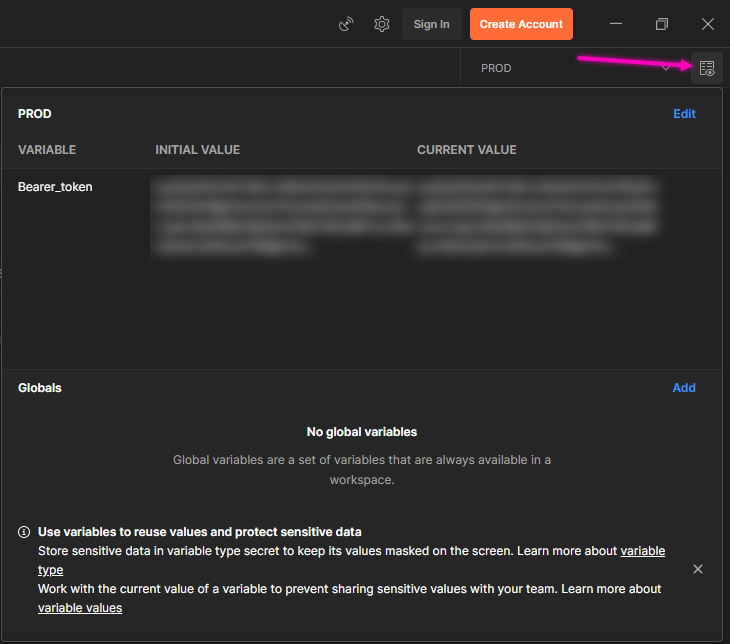Click the info icon beside the variables tip
Image resolution: width=730 pixels, height=644 pixels.
point(24,532)
